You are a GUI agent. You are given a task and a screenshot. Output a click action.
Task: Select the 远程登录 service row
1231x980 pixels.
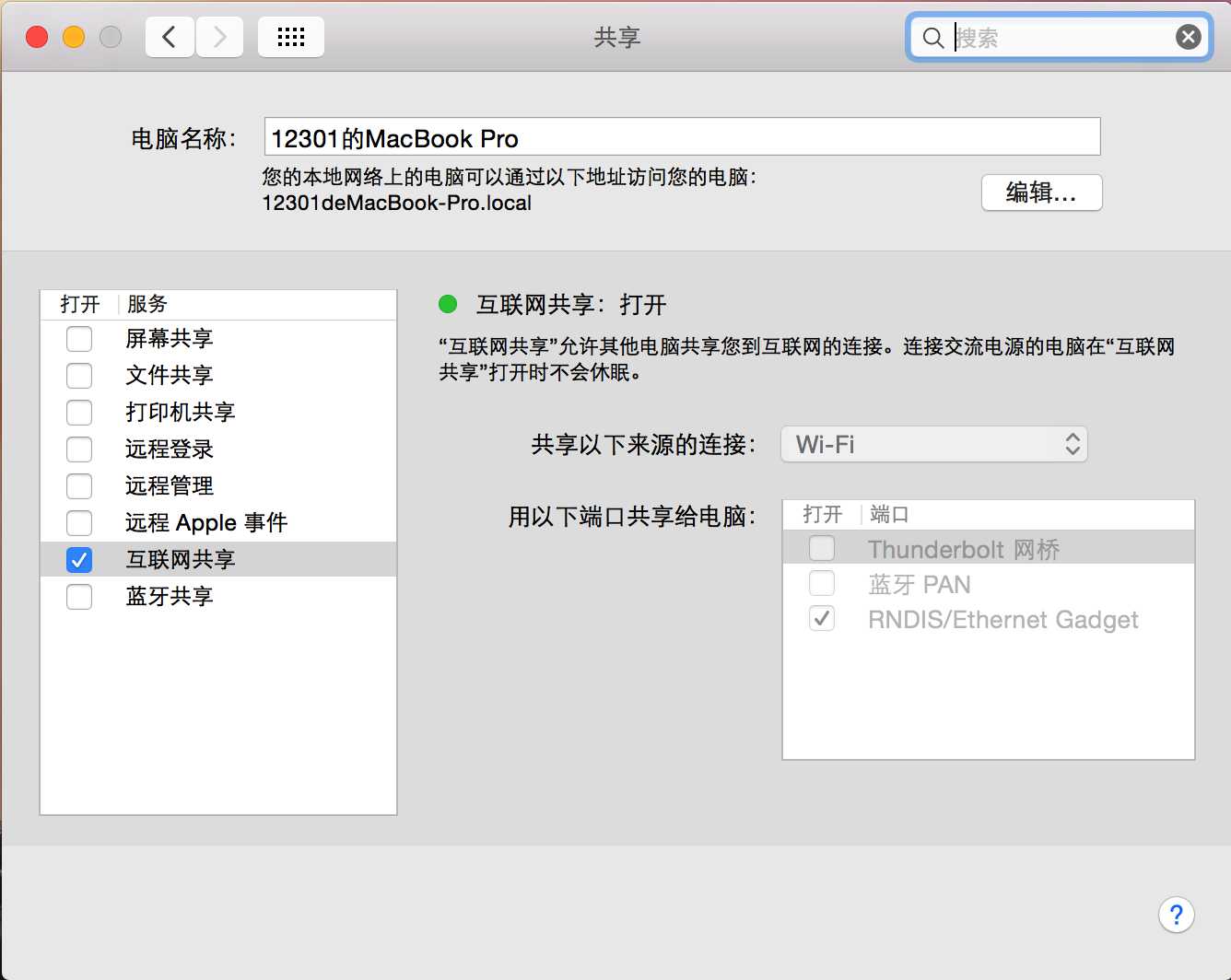pyautogui.click(x=218, y=449)
